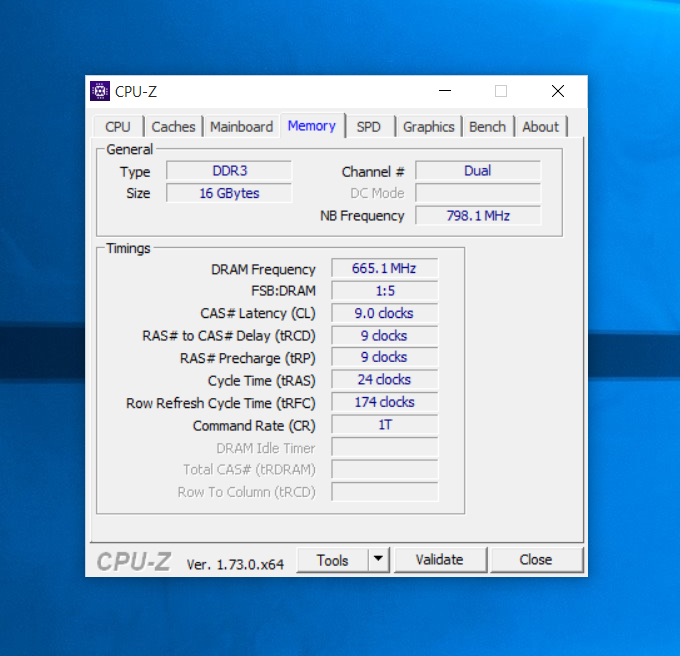The width and height of the screenshot is (680, 656).
Task: Click the 9.0 clocks CAS# Latency value
Action: (385, 313)
